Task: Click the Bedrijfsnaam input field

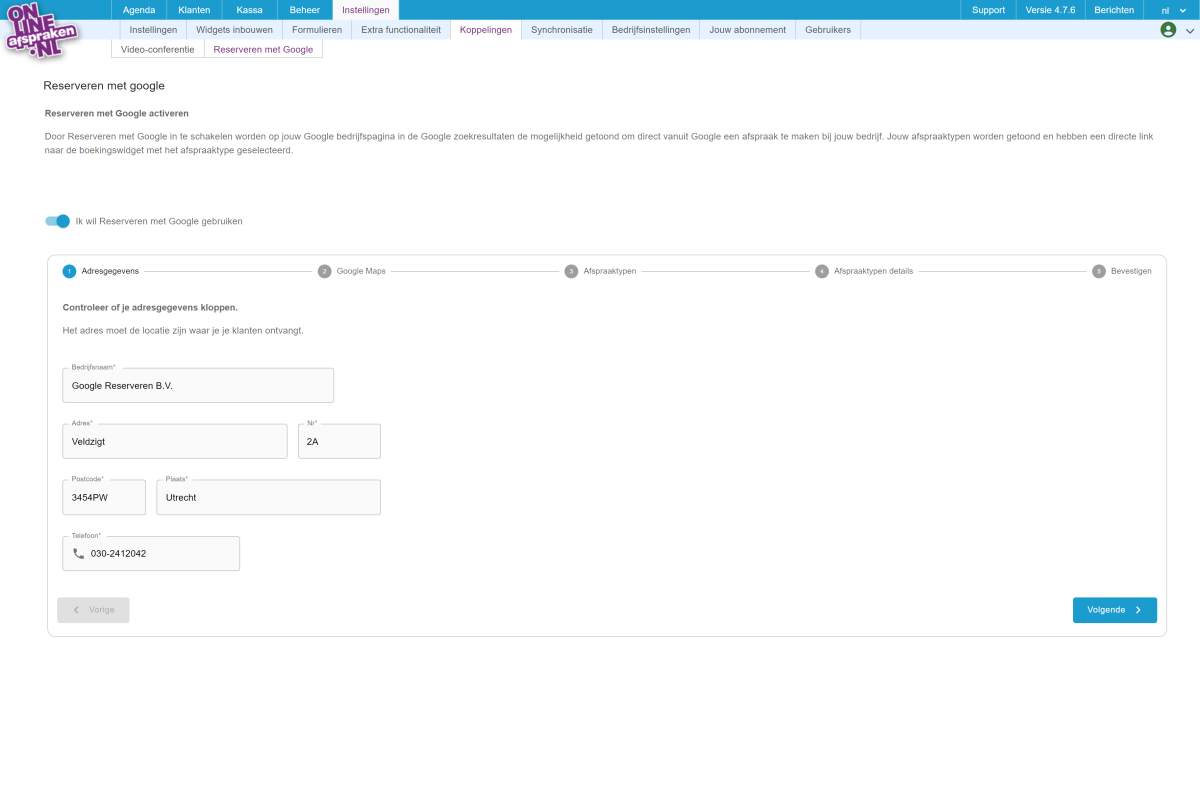Action: click(x=198, y=385)
